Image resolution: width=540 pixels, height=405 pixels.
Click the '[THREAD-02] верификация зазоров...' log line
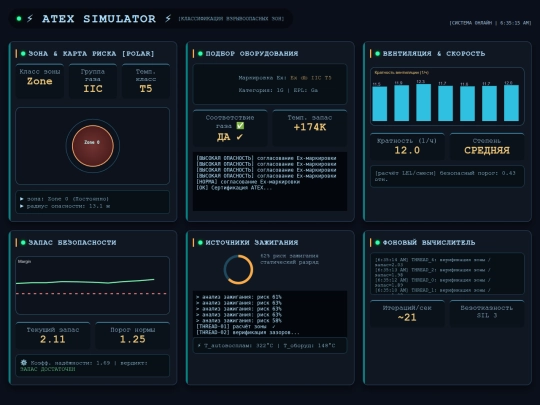point(248,333)
